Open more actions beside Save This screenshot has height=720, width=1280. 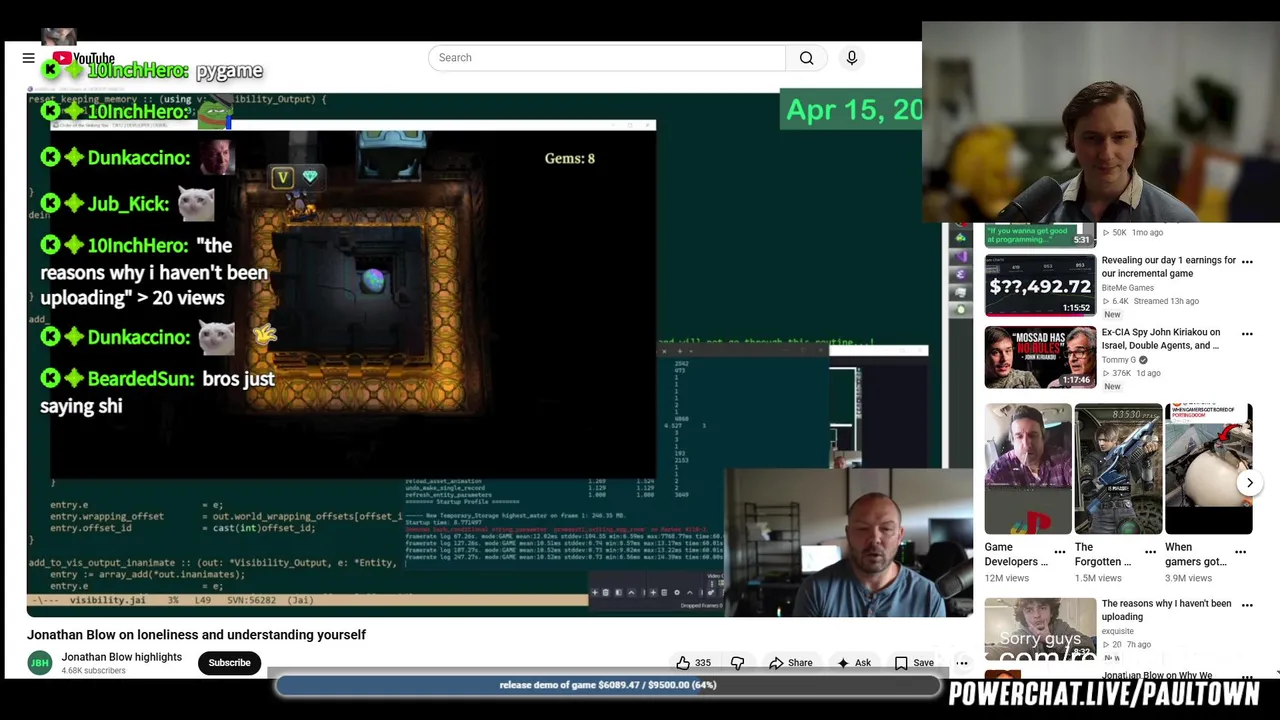click(x=962, y=663)
